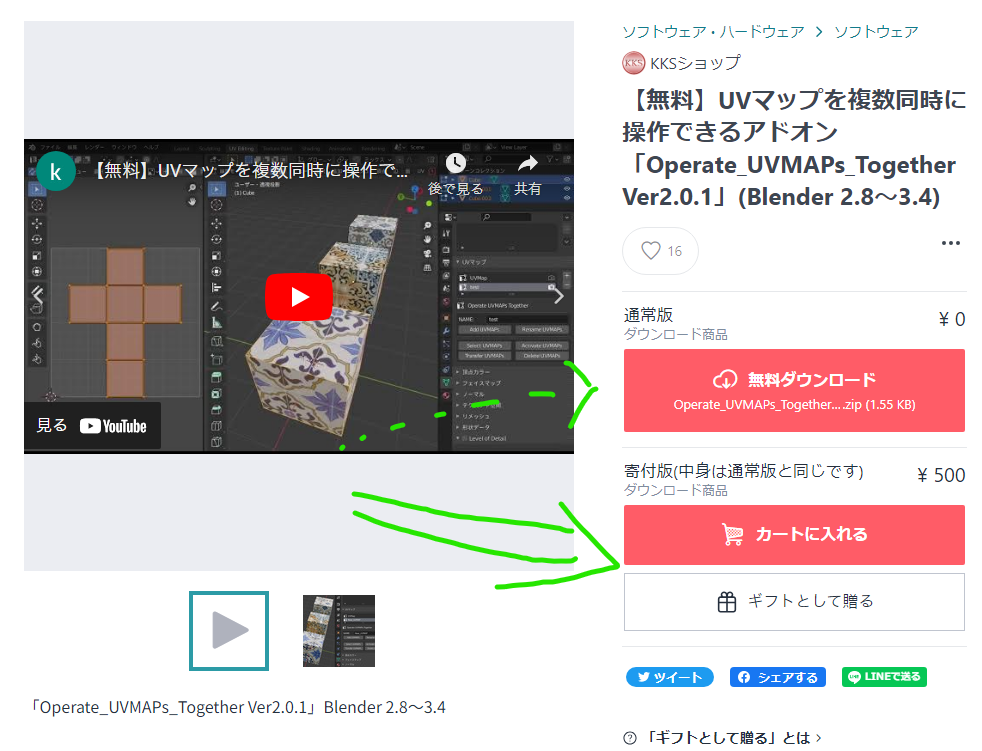Click the ¥ 500 price text
Image resolution: width=982 pixels, height=751 pixels.
click(x=941, y=475)
